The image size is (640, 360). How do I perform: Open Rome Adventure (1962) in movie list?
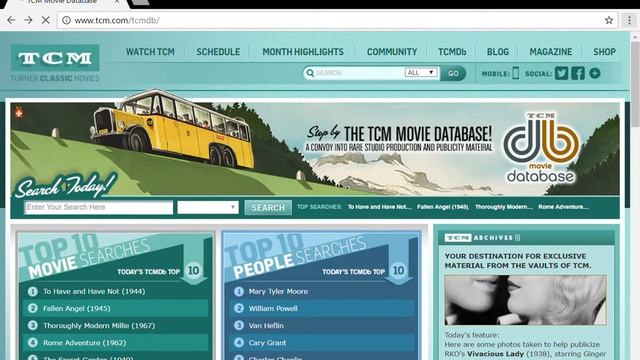tap(84, 343)
